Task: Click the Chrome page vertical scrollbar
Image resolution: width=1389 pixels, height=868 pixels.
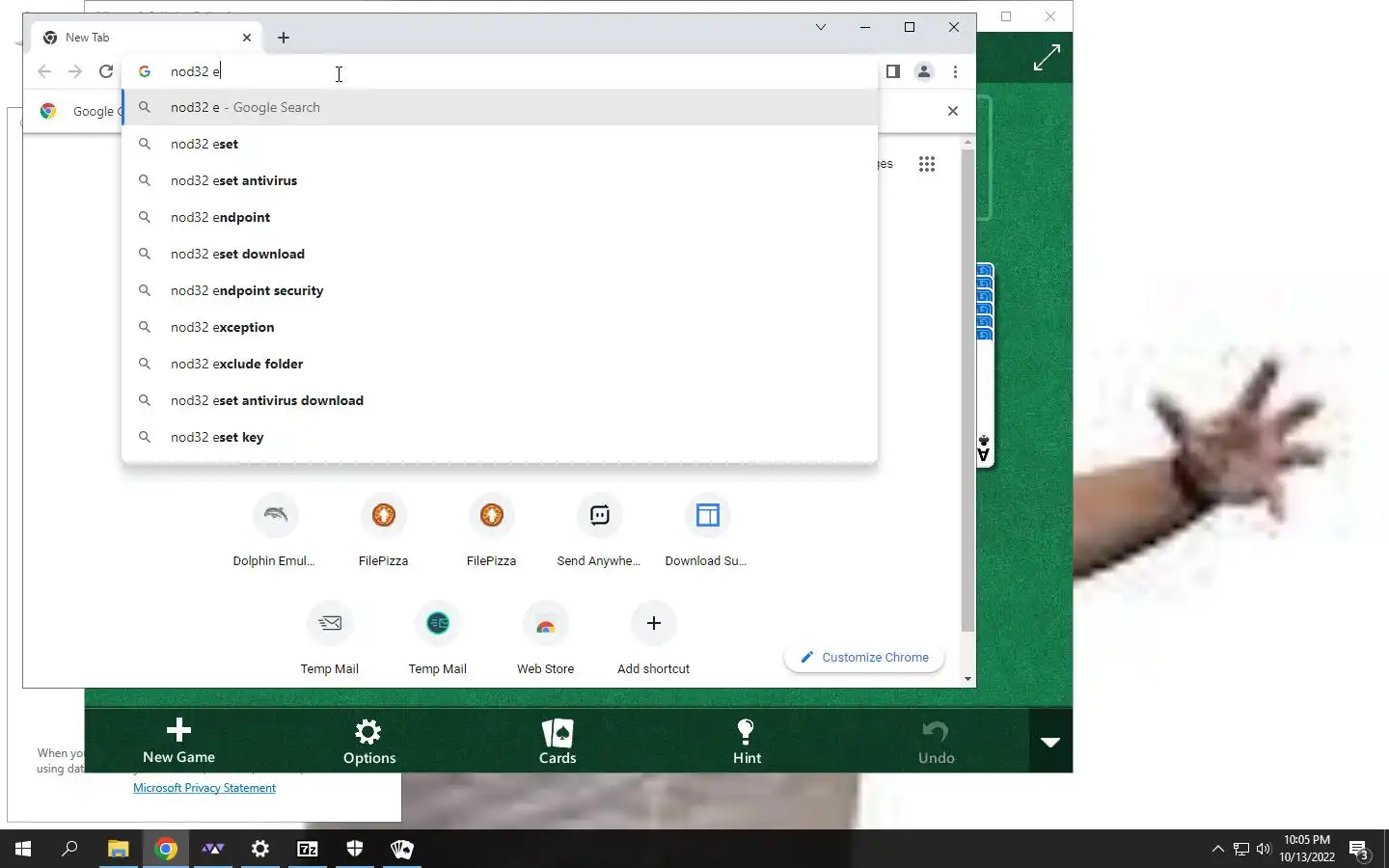Action: pos(967,391)
